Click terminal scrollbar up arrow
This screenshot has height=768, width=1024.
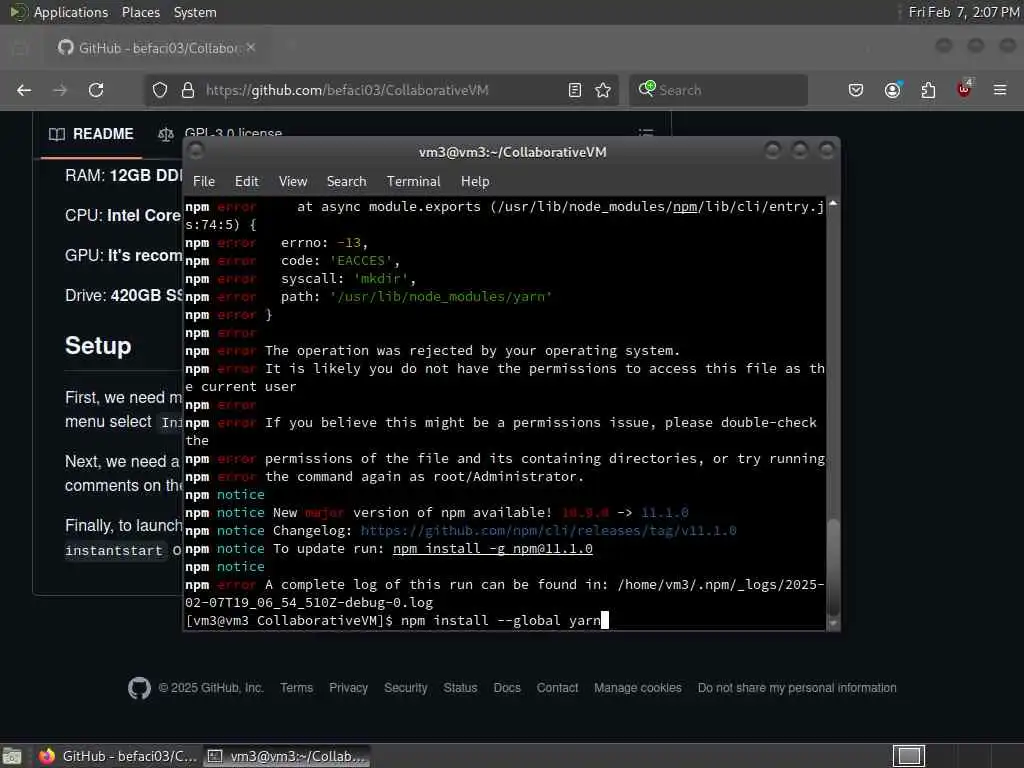833,204
